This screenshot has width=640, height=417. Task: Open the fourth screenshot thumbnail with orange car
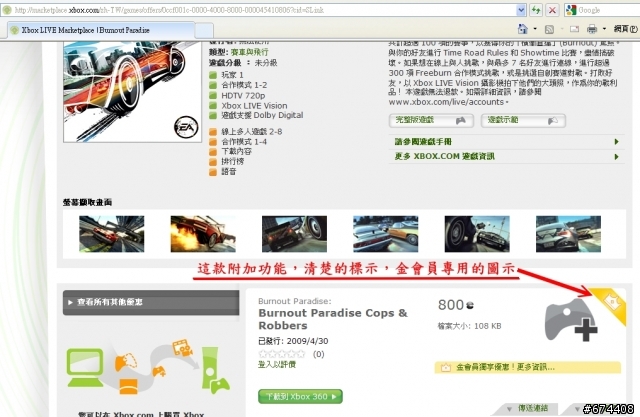coord(386,234)
